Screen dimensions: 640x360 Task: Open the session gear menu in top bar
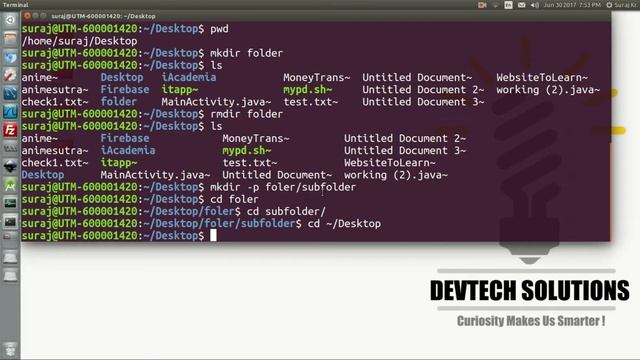coord(609,5)
